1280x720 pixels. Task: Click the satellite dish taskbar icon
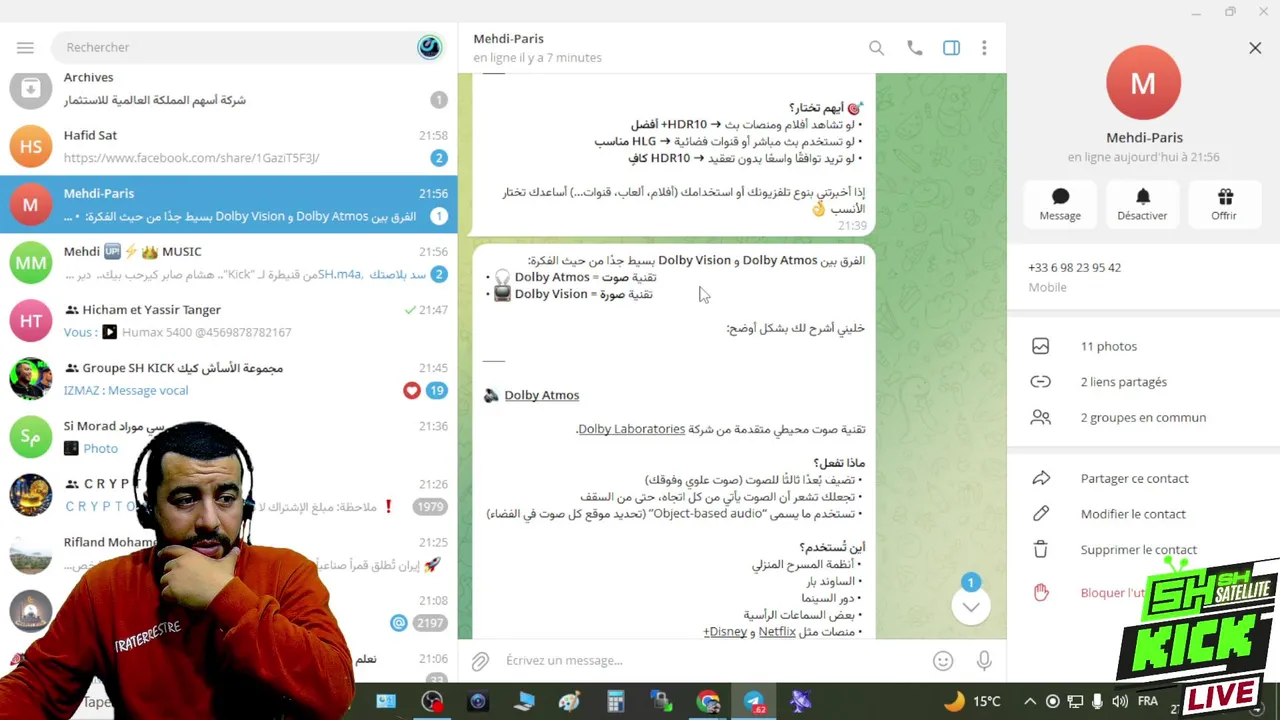tap(800, 702)
